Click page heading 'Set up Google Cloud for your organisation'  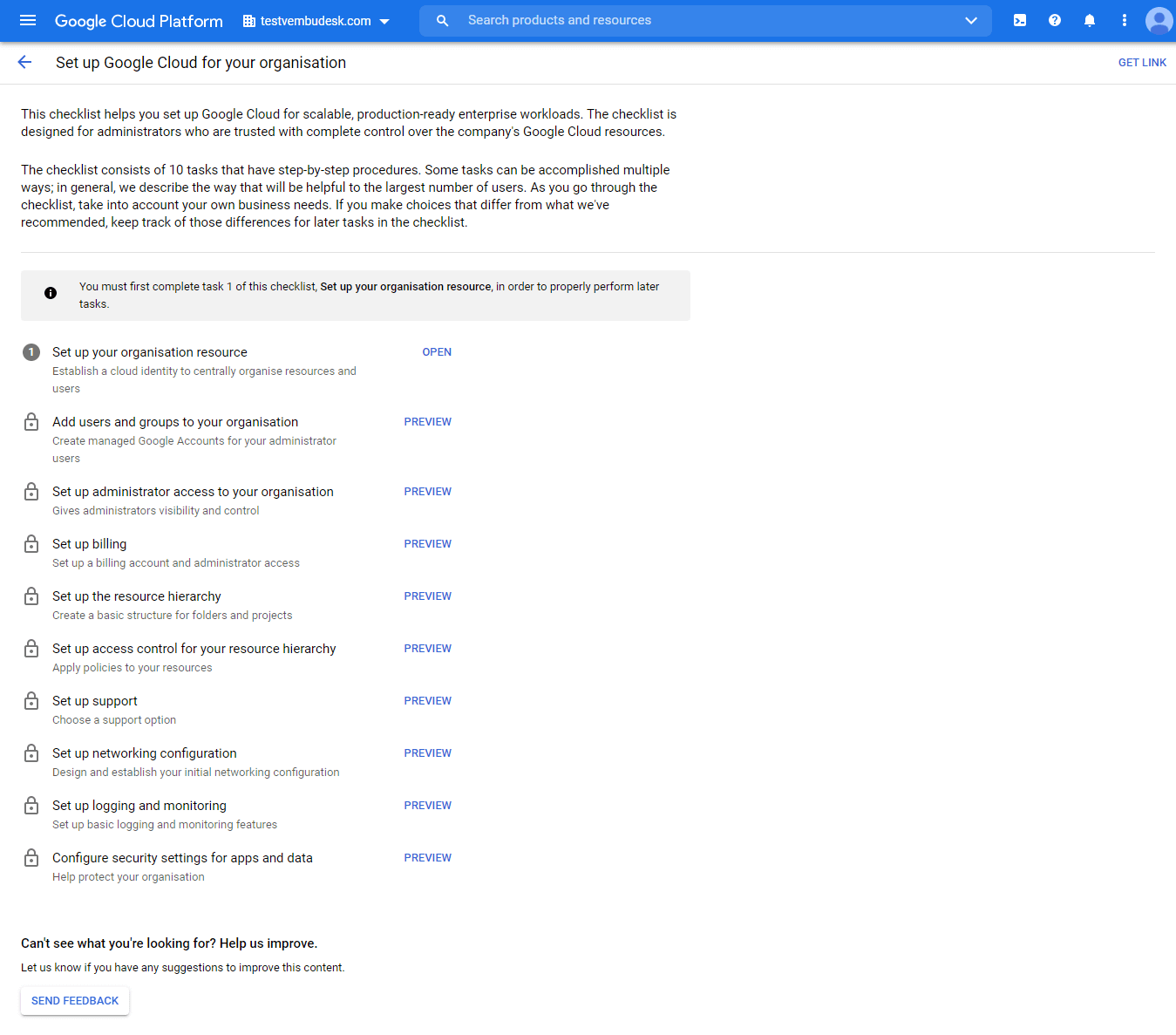tap(201, 63)
